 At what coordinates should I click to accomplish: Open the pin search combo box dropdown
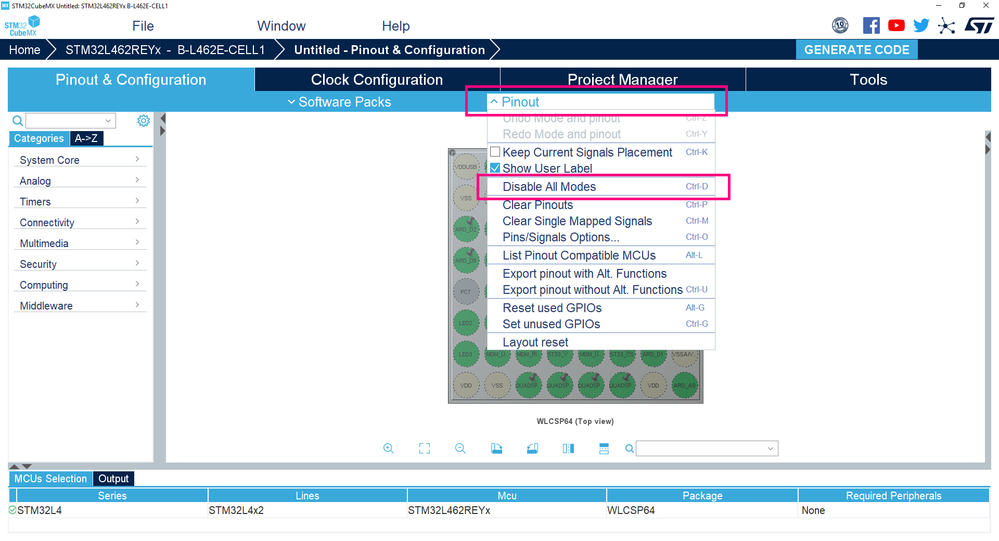click(x=770, y=449)
